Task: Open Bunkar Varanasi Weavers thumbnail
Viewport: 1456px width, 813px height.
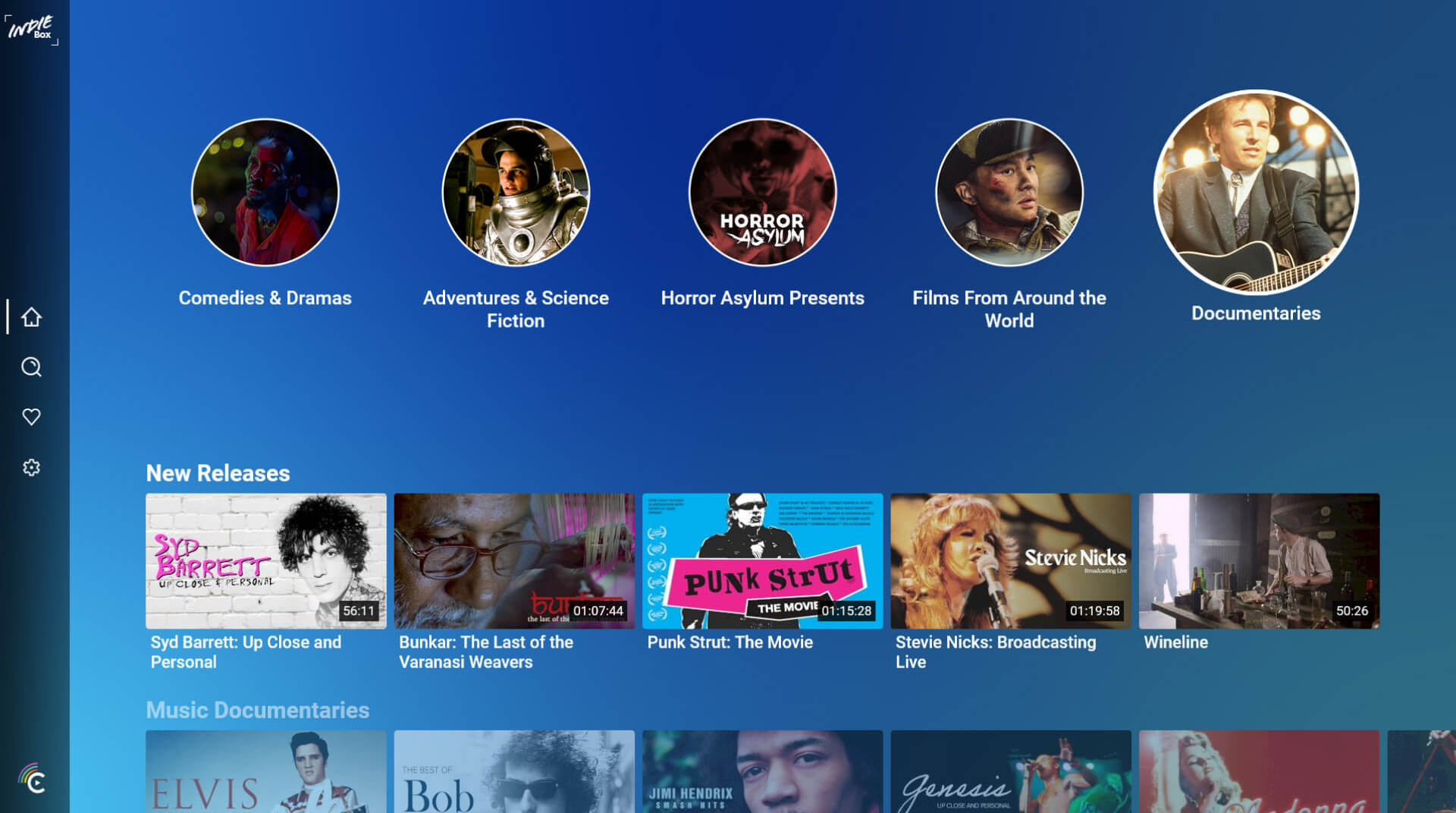Action: [x=514, y=560]
